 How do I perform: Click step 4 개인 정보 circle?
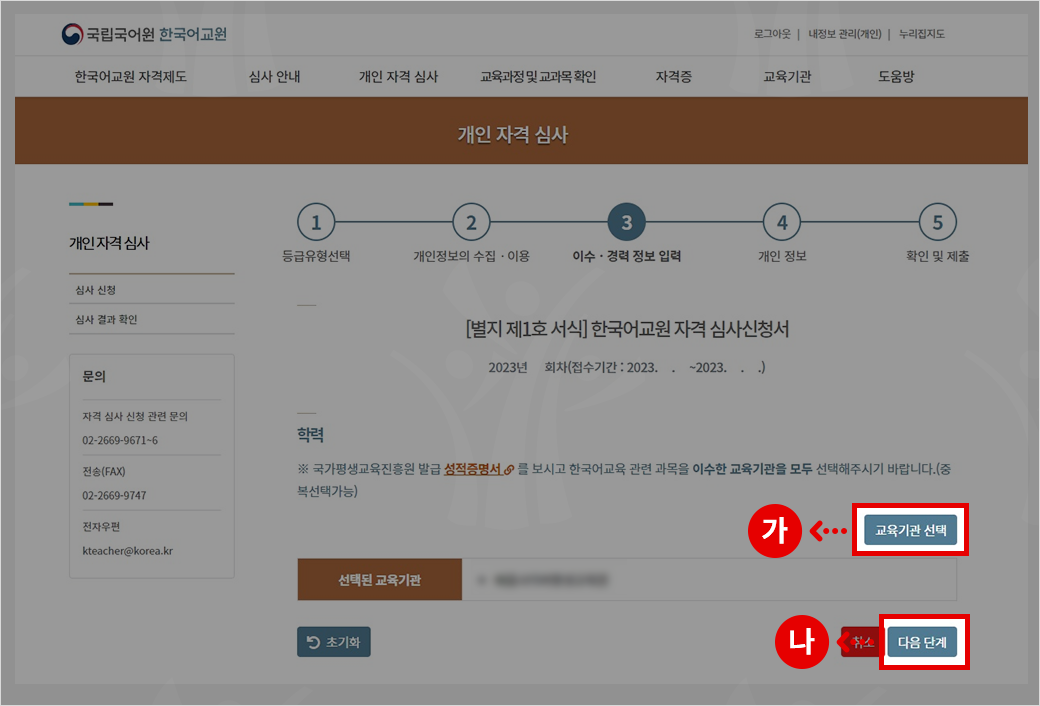(x=782, y=223)
